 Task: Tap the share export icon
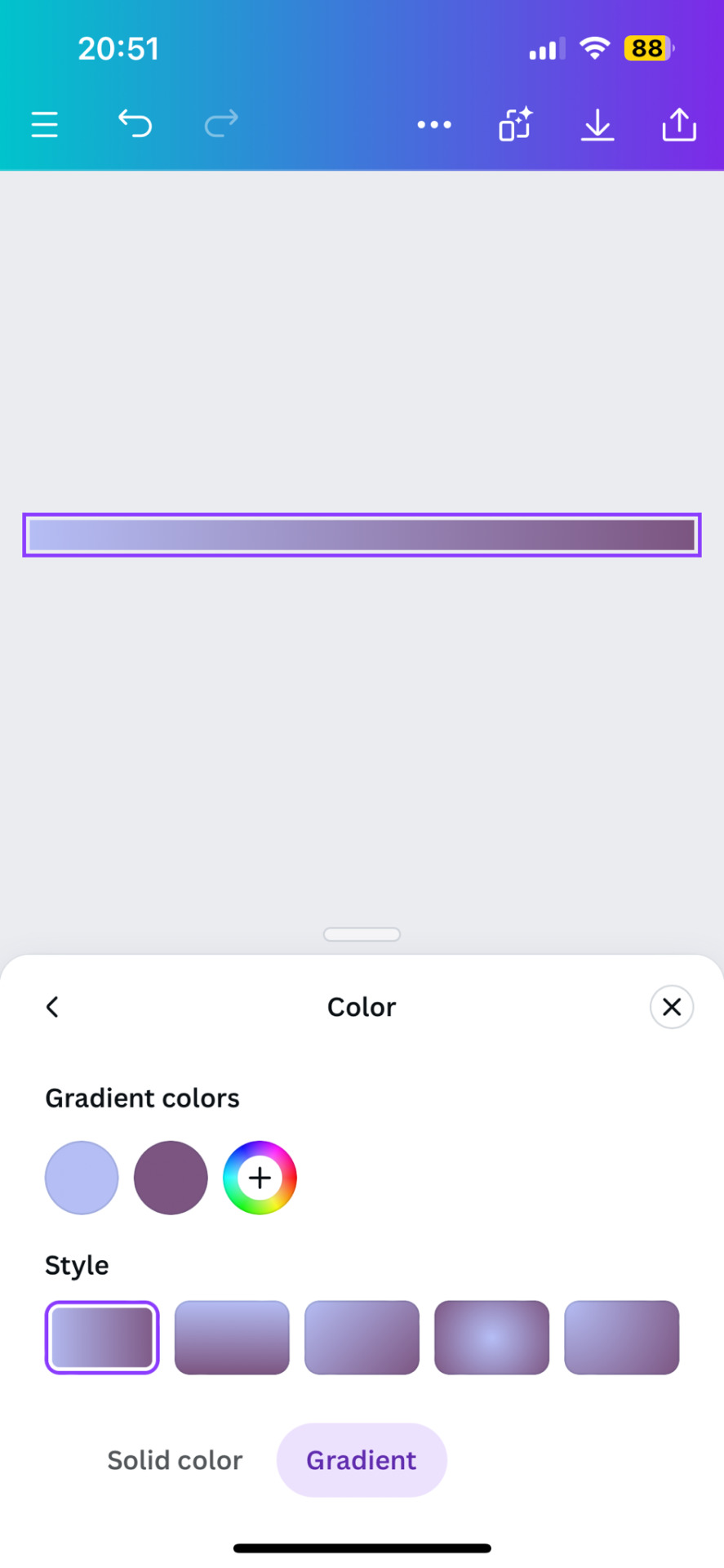coord(679,125)
